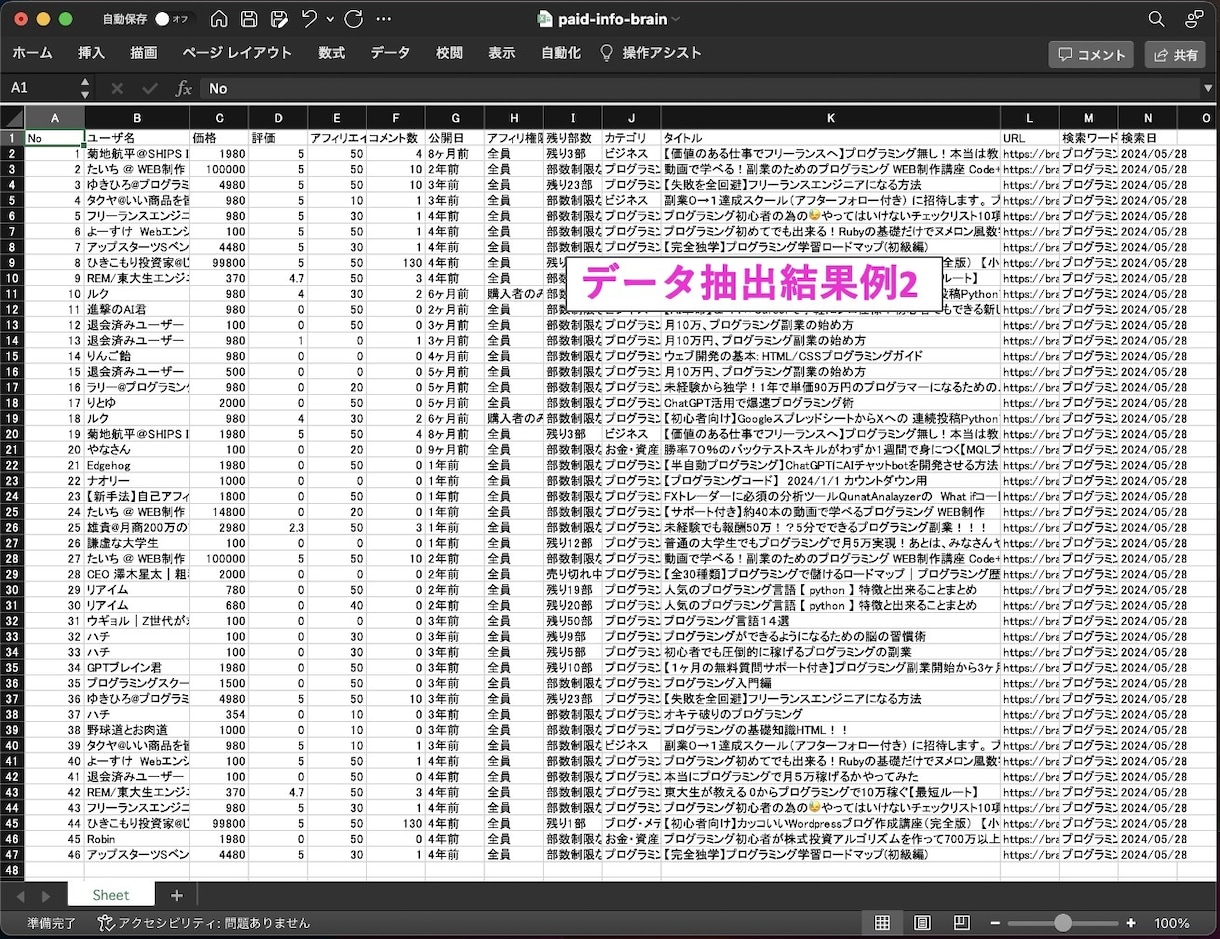Select the ユーザ名 header cell
The image size is (1220, 939).
click(x=137, y=137)
